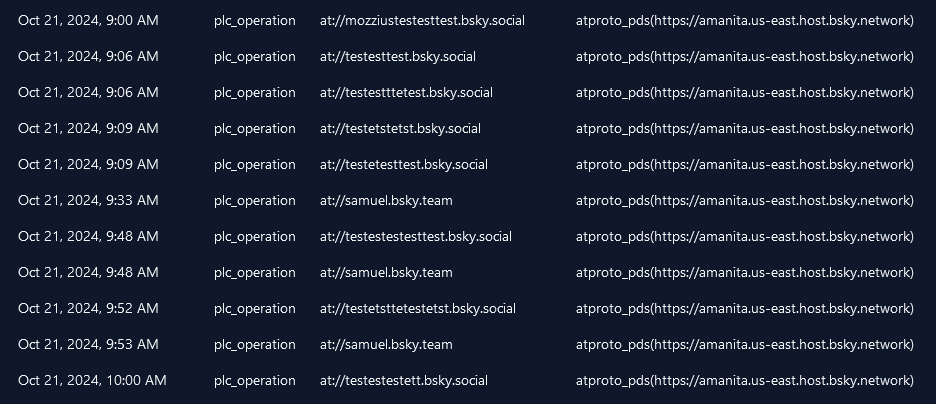Click the 9:52 AM timestamp

(x=88, y=308)
